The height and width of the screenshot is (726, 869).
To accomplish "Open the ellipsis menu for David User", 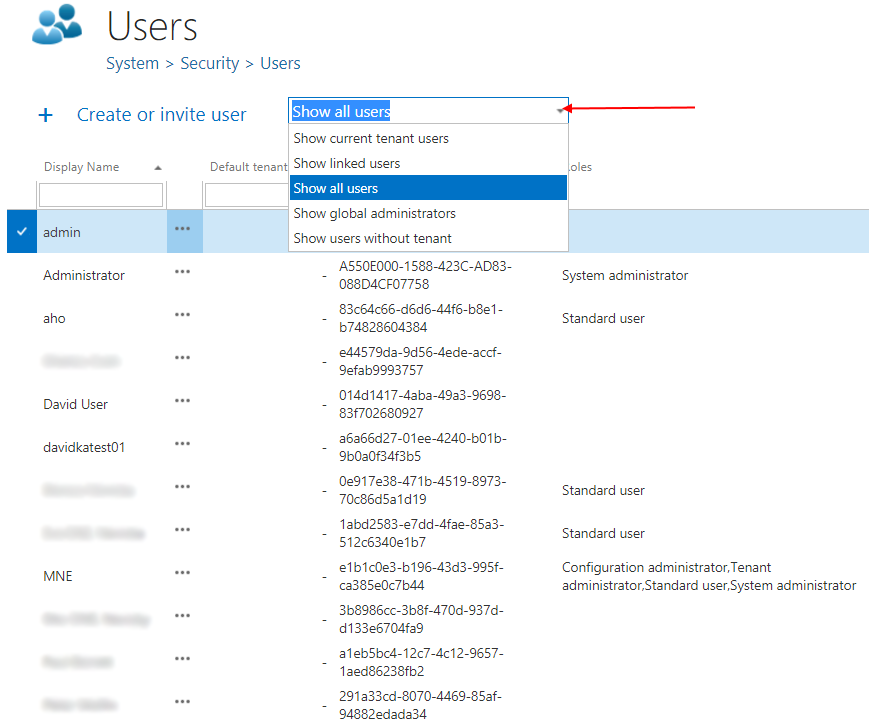I will point(182,401).
